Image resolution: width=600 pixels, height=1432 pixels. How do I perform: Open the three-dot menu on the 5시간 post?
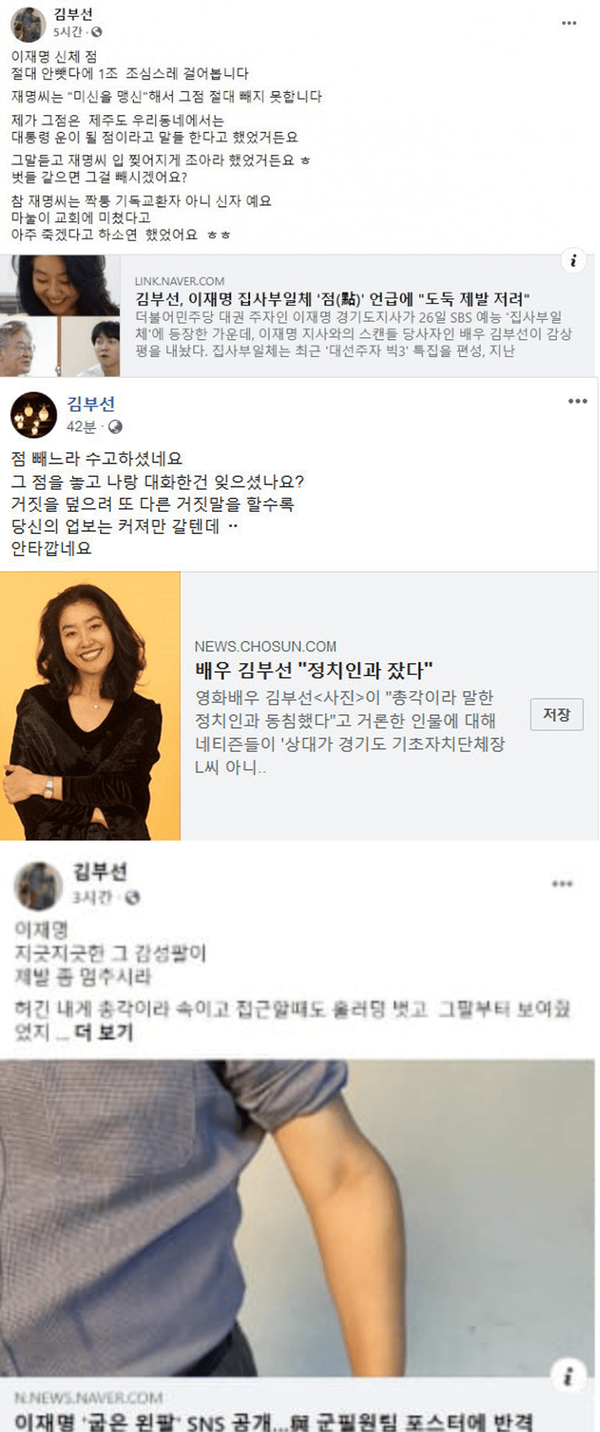[568, 23]
